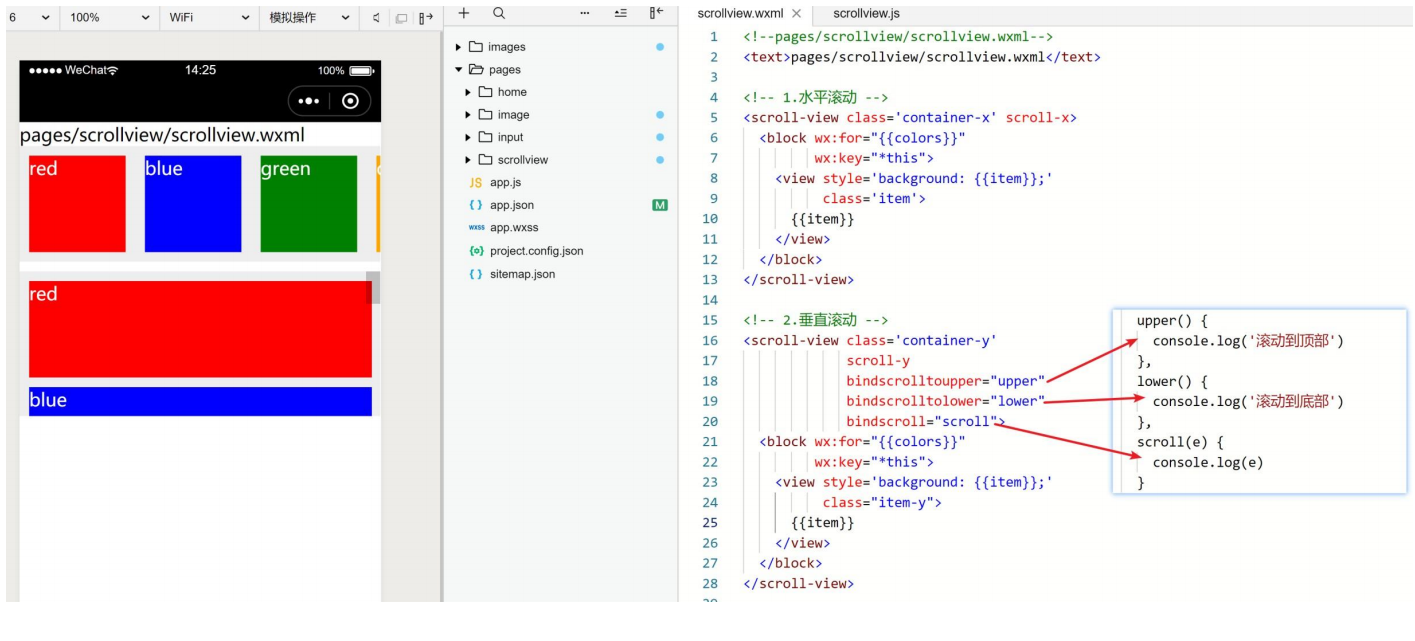Click the images folder icon
Image resolution: width=1415 pixels, height=641 pixels.
tap(476, 47)
